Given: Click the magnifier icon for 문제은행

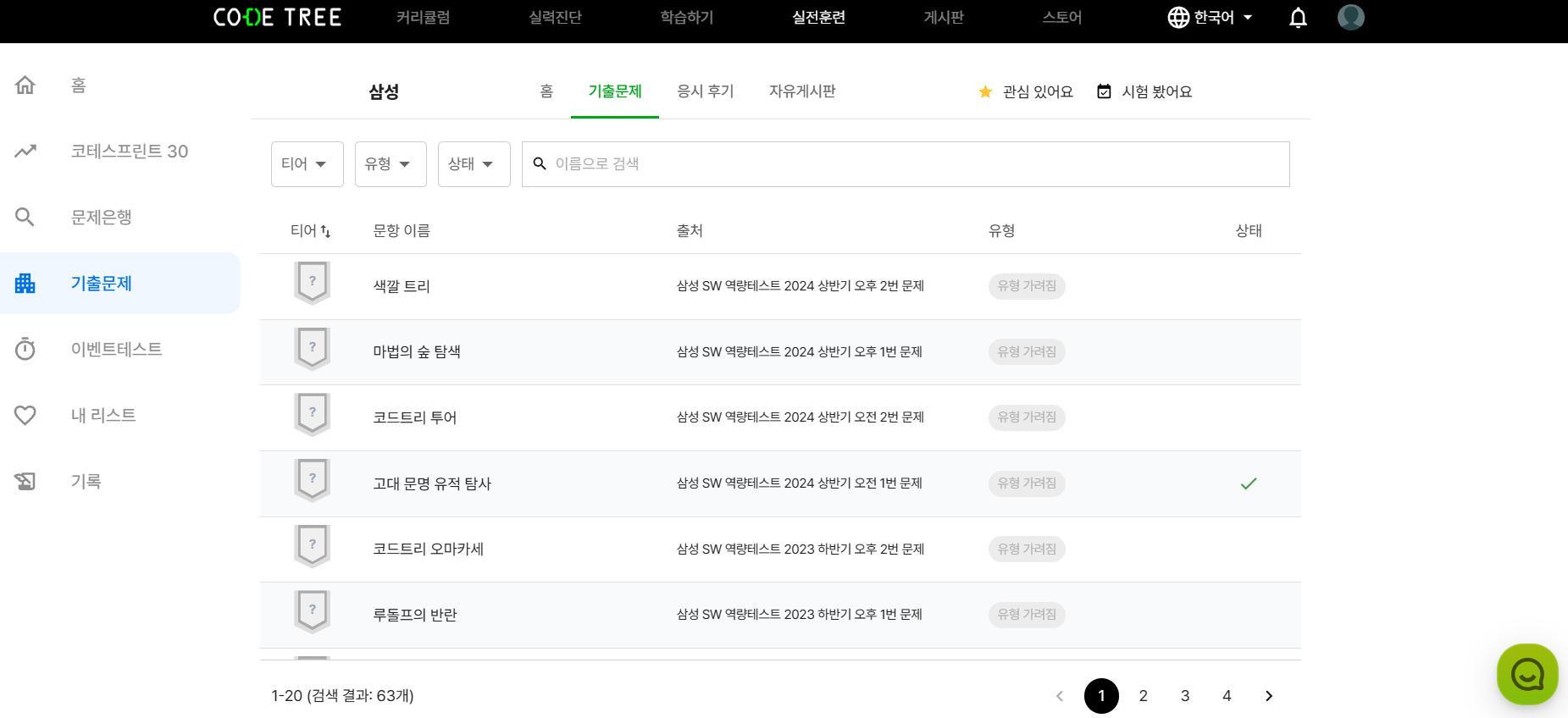Looking at the screenshot, I should [x=25, y=217].
